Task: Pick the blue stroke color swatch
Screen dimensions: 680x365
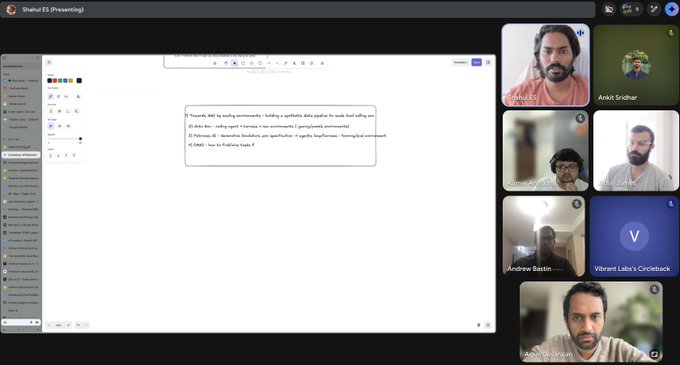Action: tap(65, 81)
